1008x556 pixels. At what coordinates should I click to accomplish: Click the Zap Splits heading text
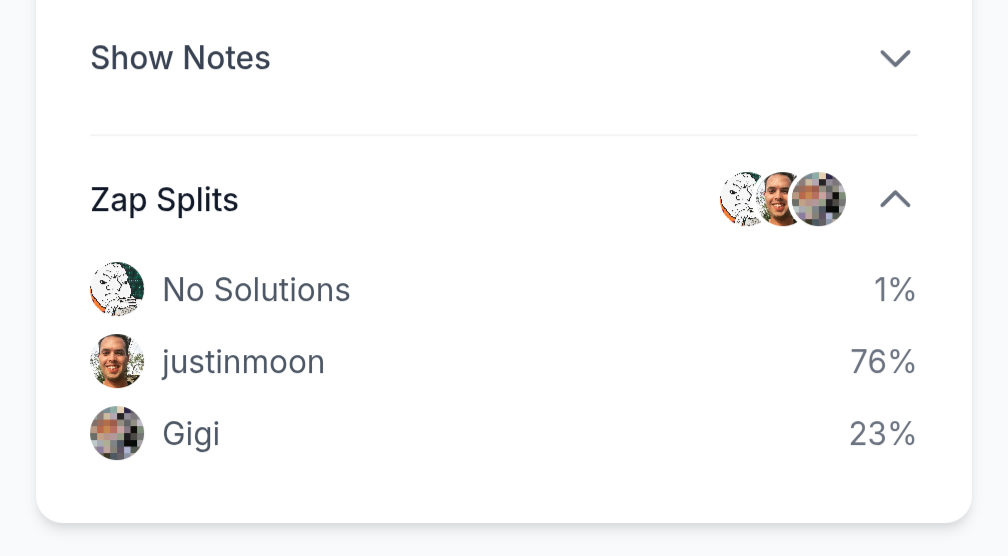(x=165, y=199)
